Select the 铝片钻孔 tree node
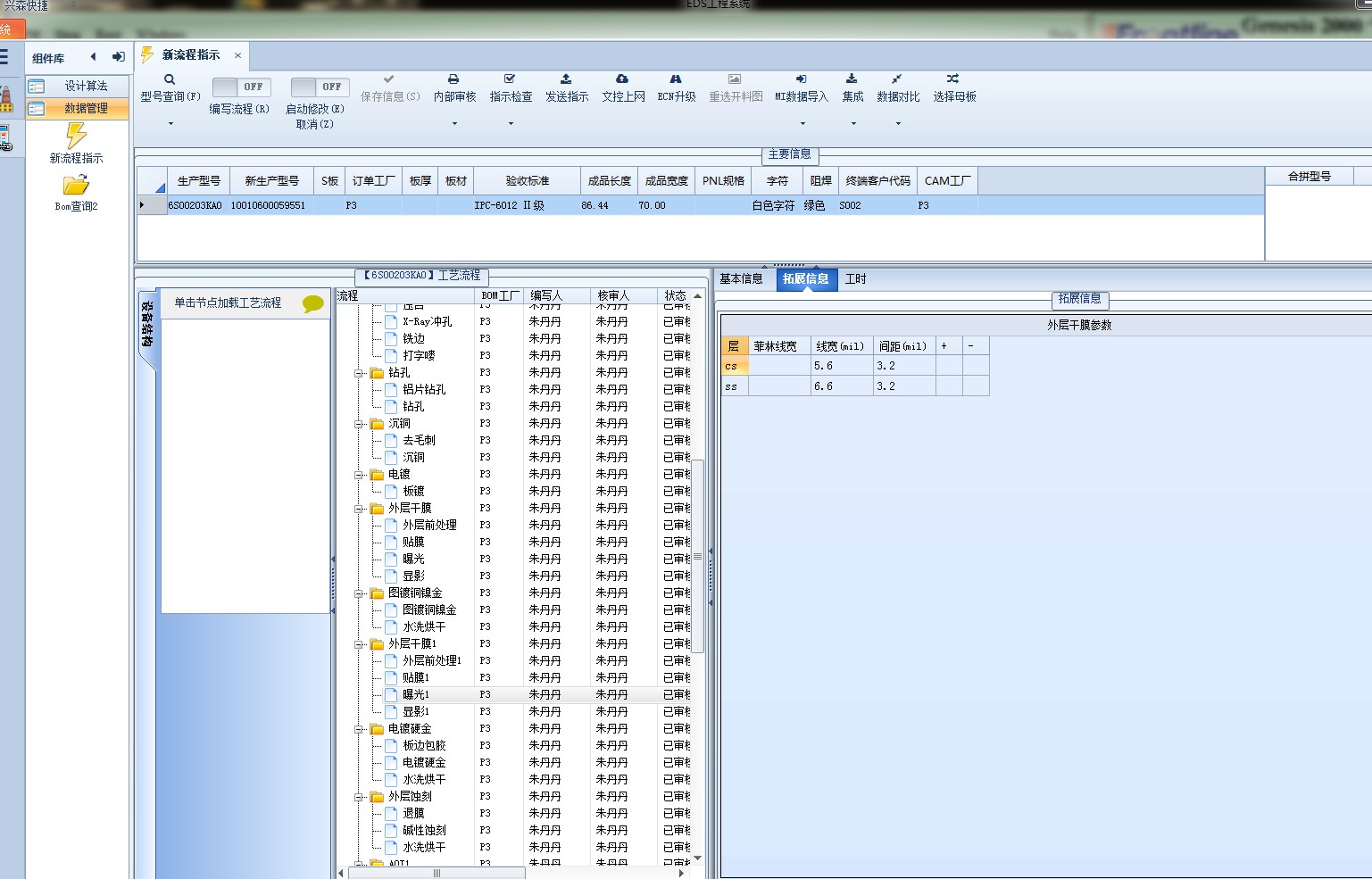 [x=424, y=390]
